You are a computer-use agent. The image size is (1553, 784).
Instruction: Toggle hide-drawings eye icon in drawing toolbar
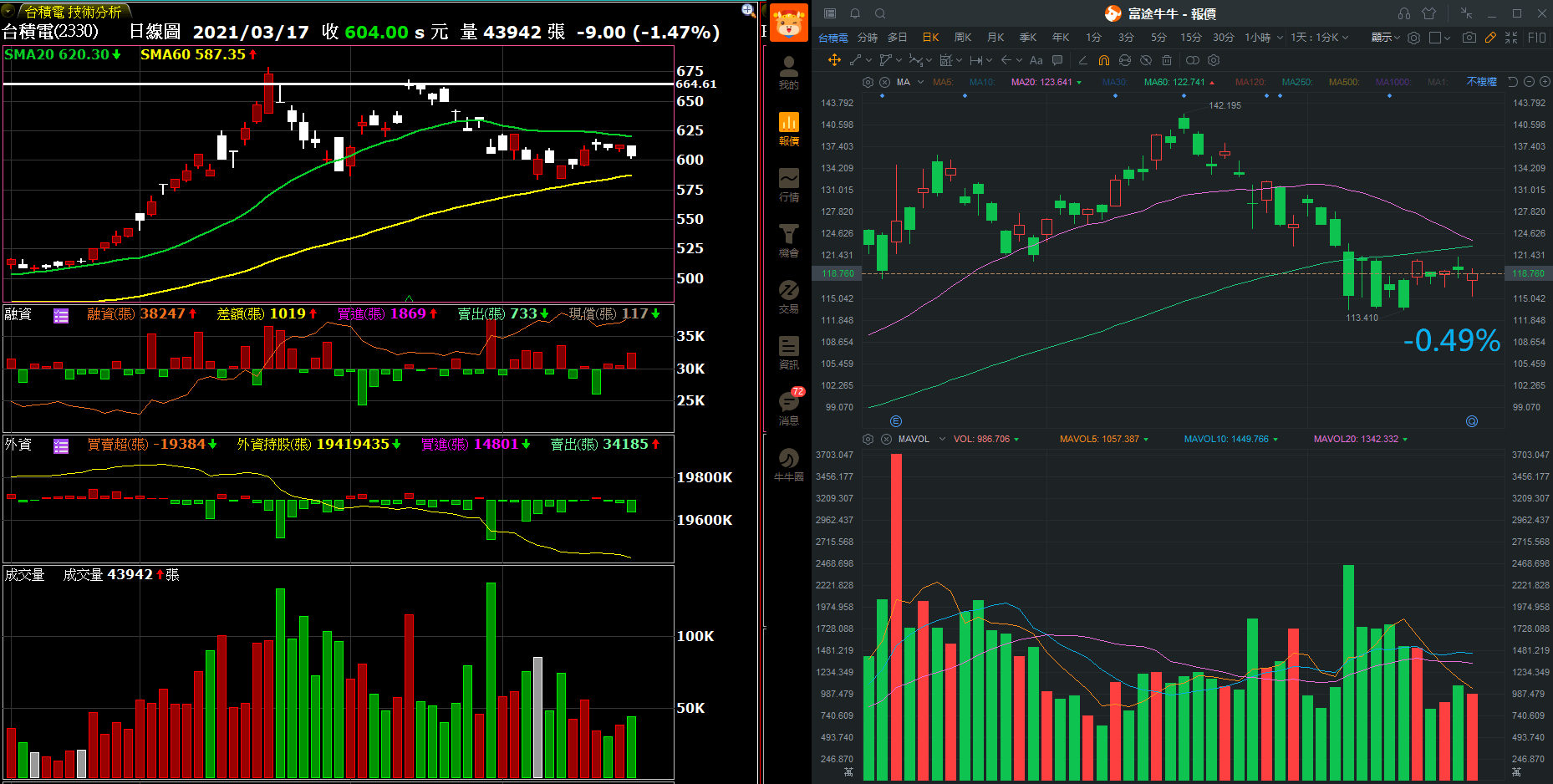coord(1146,60)
